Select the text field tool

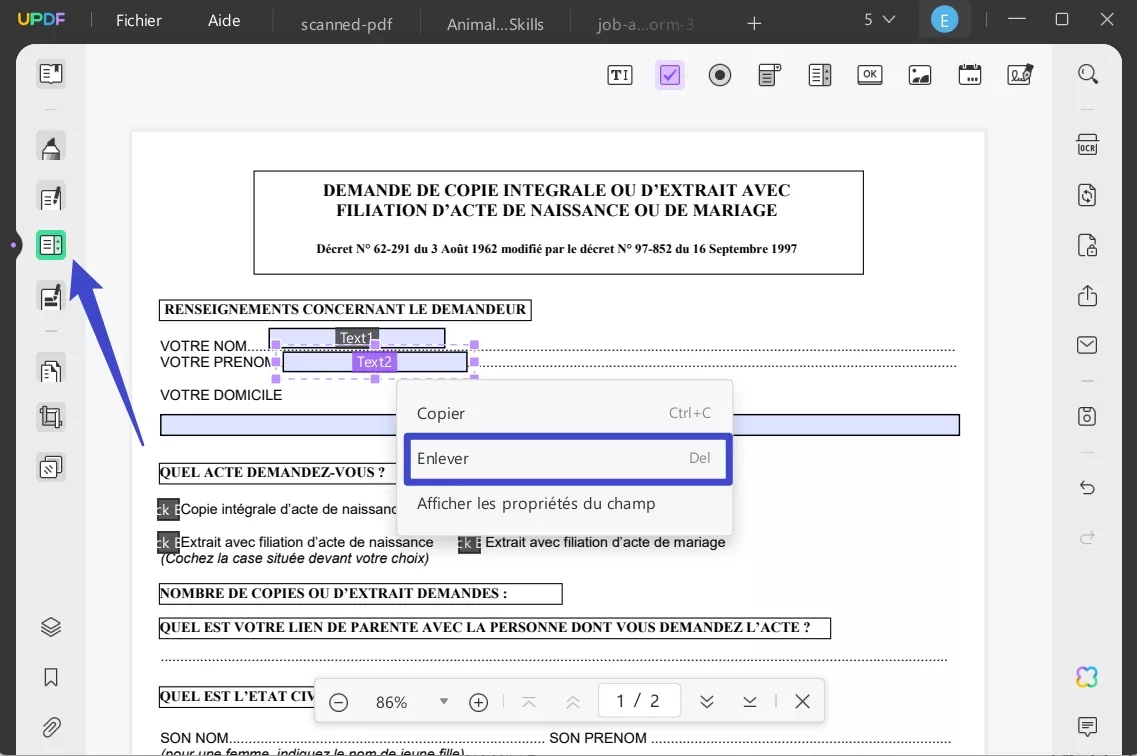point(620,74)
